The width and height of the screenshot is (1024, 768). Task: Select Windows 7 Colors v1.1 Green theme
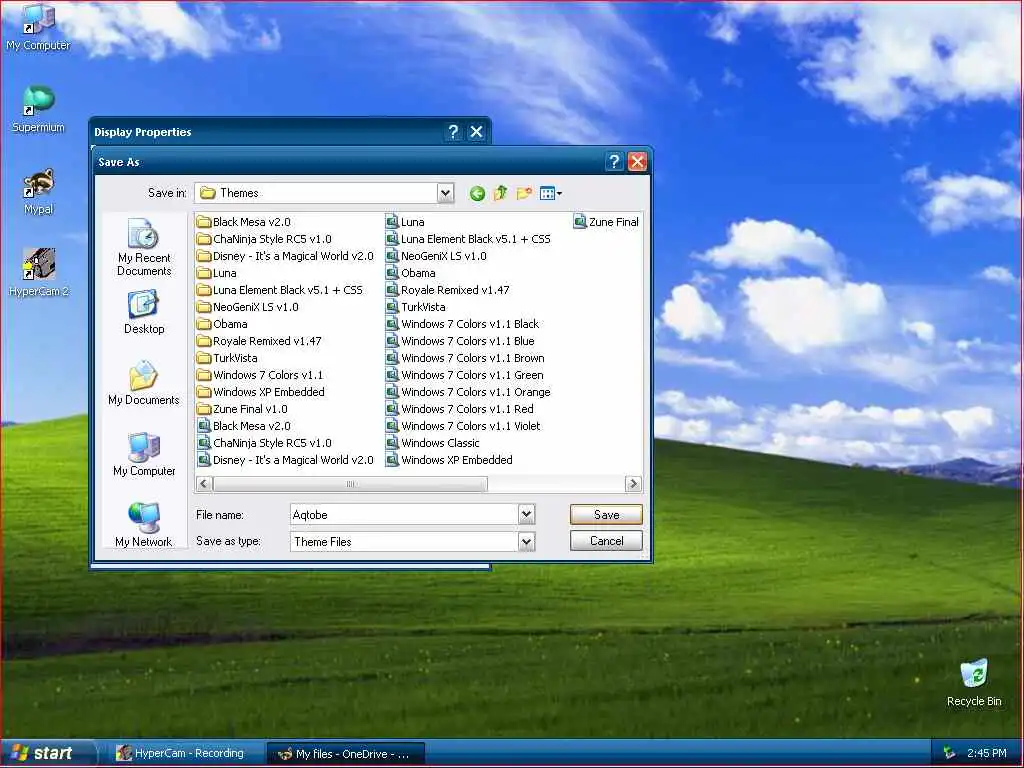coord(465,375)
